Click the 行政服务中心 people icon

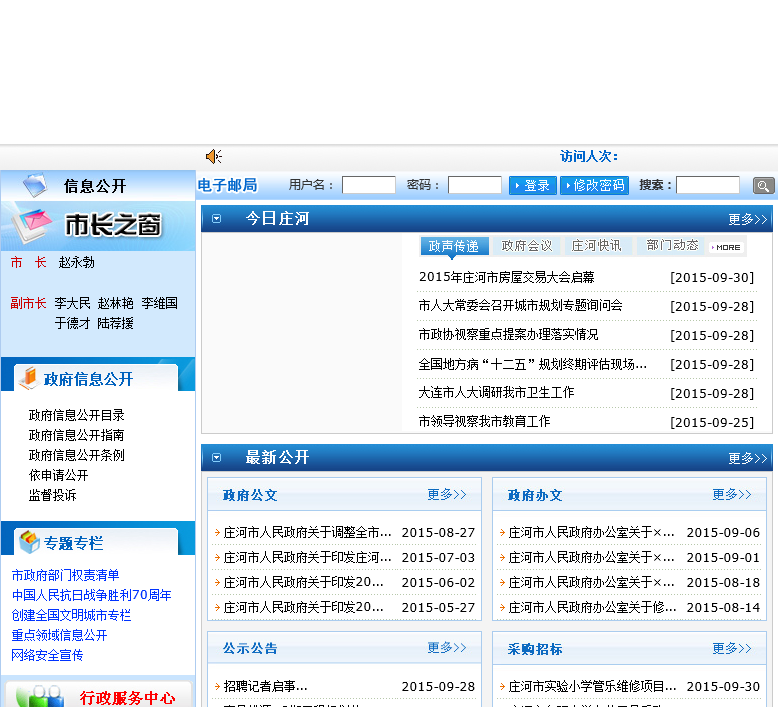point(40,696)
